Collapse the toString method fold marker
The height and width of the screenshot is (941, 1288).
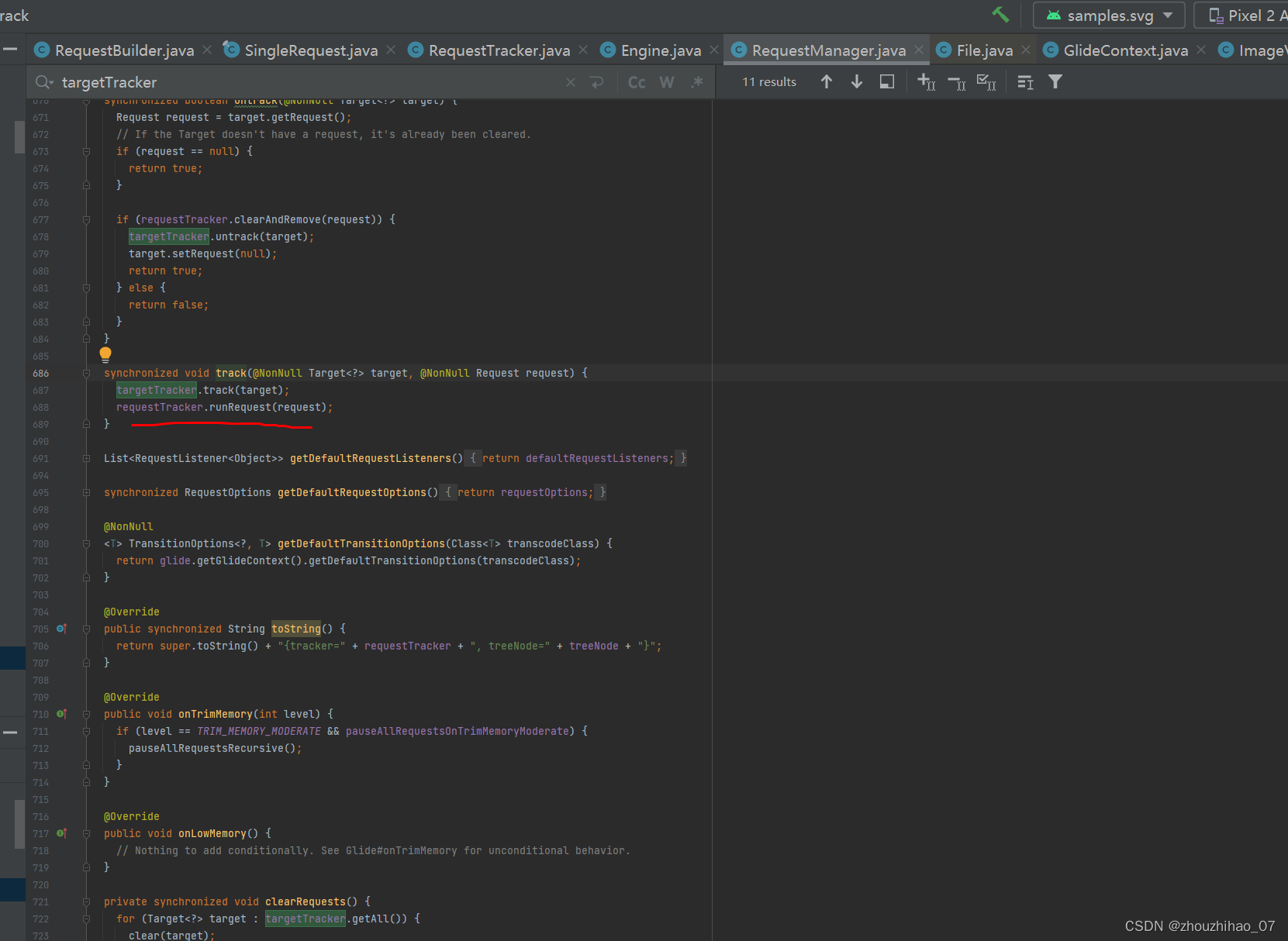(x=87, y=629)
